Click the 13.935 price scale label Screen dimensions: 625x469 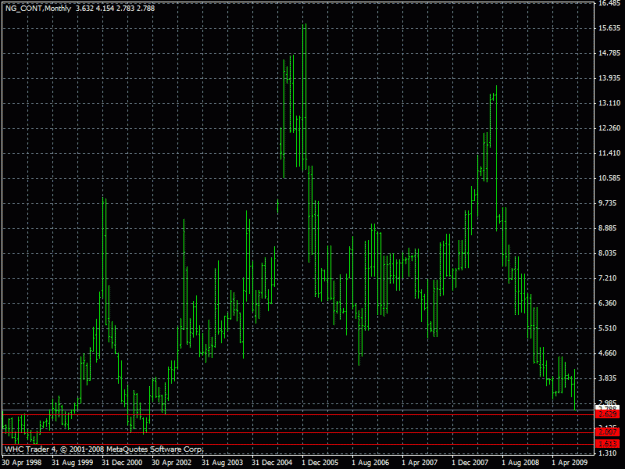(x=609, y=78)
